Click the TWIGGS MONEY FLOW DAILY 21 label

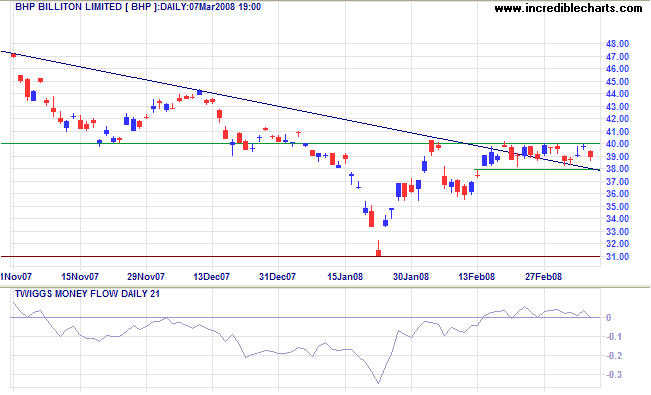(87, 294)
